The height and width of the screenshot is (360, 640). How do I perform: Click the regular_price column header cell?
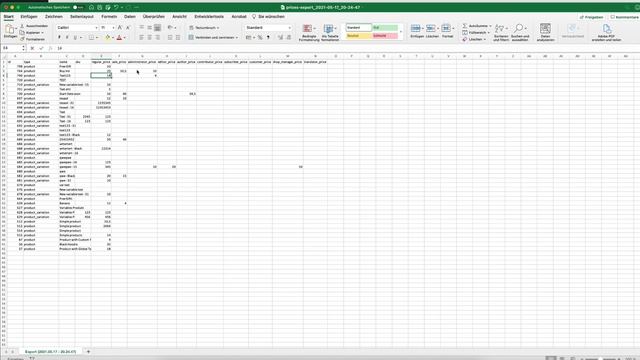[101, 62]
